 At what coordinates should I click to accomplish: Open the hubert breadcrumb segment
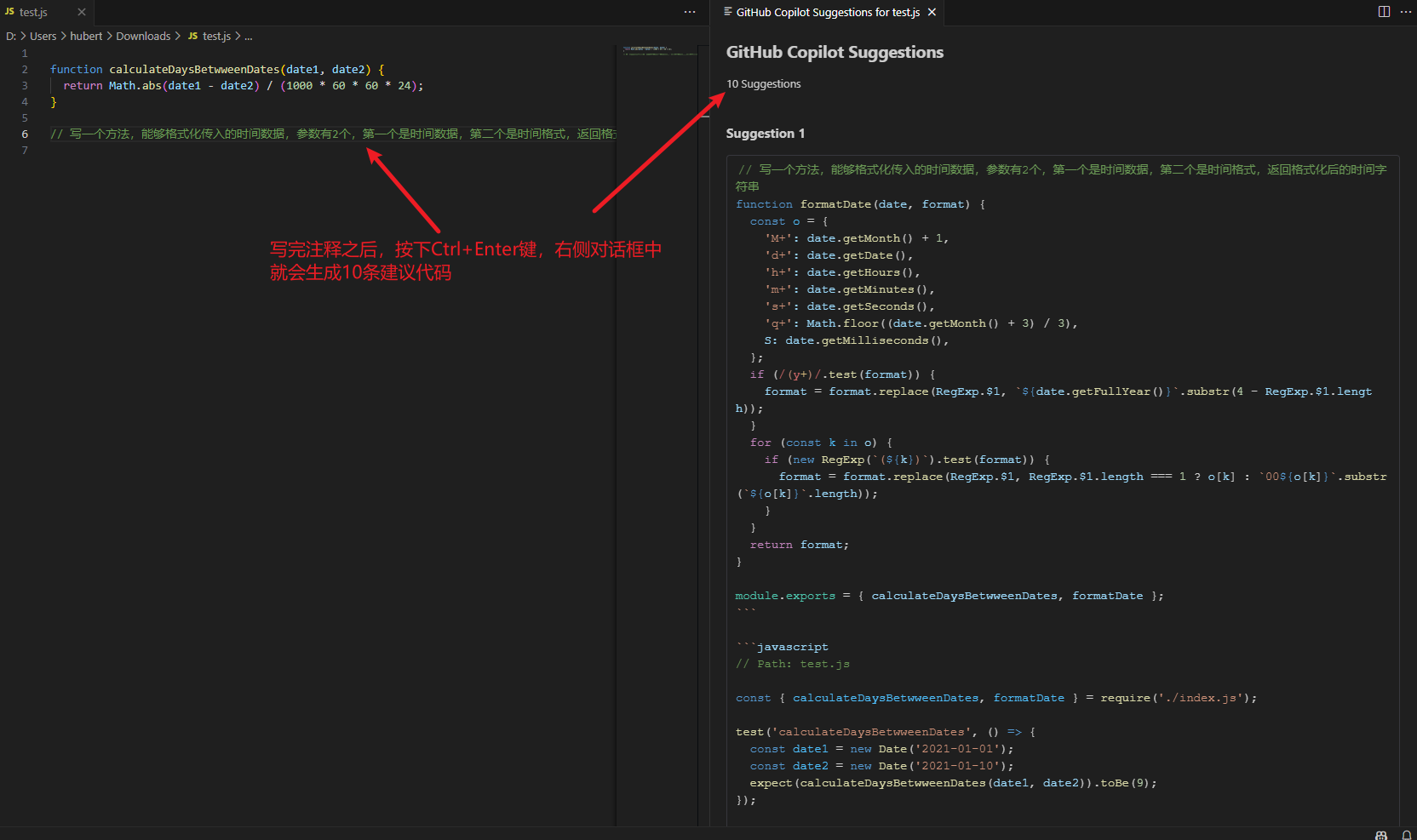(86, 37)
